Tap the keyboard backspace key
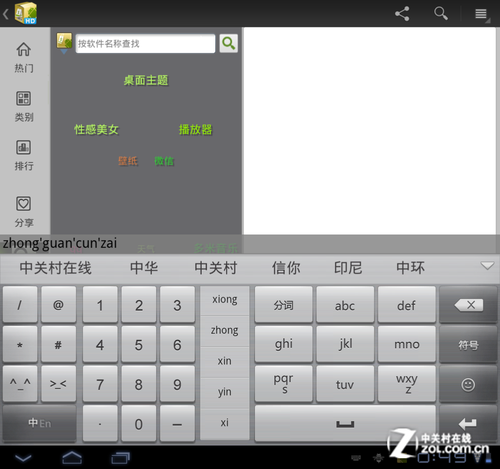The image size is (500, 469). coord(468,305)
